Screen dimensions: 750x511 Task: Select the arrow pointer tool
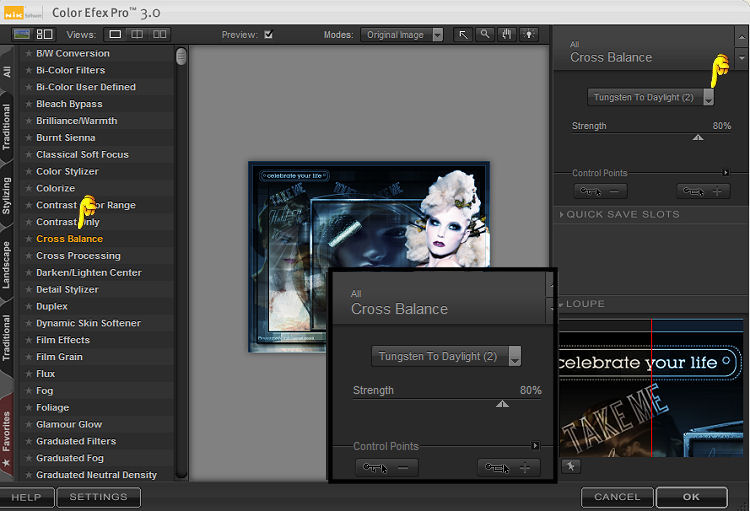point(463,34)
